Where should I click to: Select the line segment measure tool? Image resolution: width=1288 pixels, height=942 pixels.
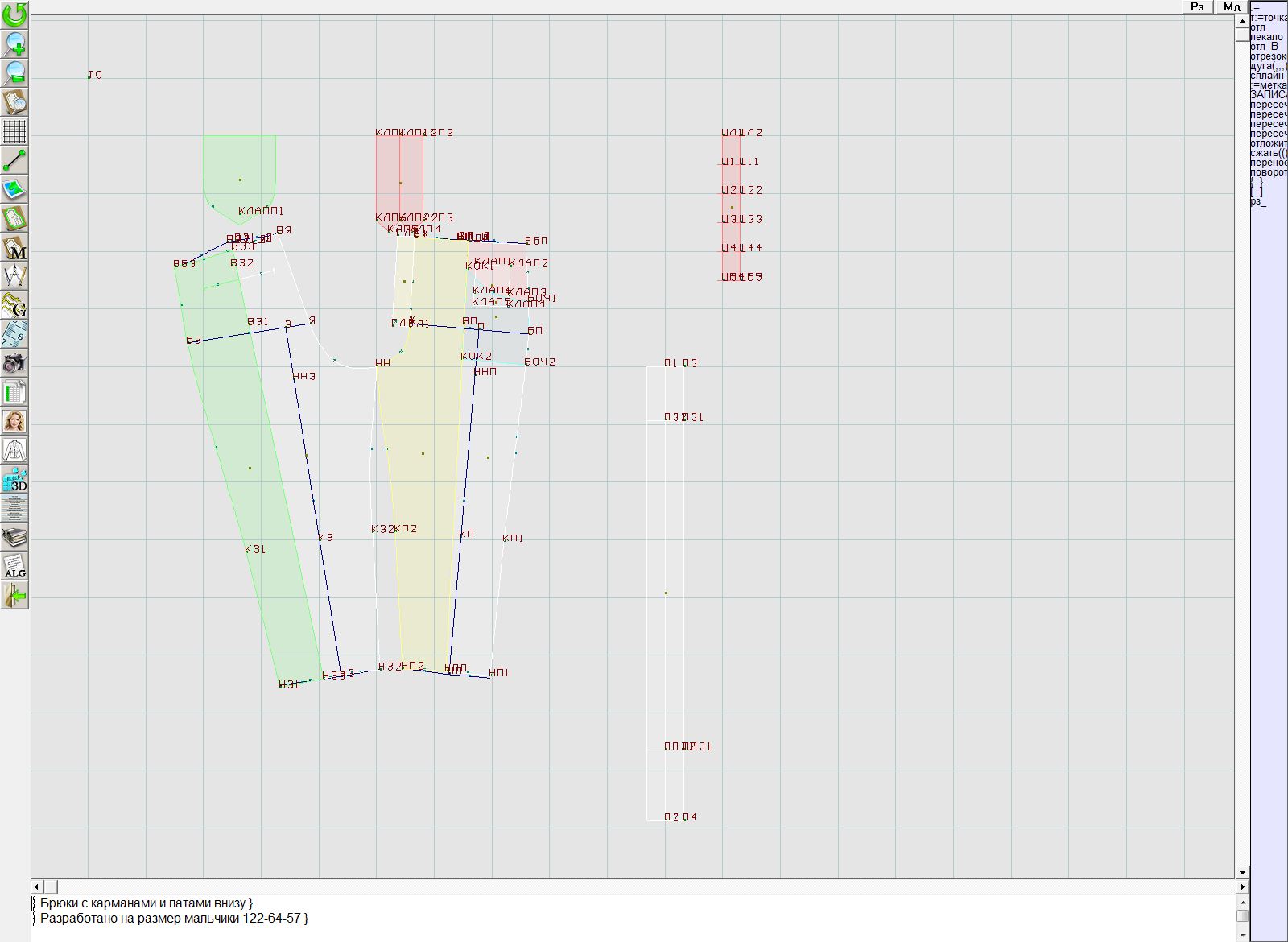coord(14,160)
